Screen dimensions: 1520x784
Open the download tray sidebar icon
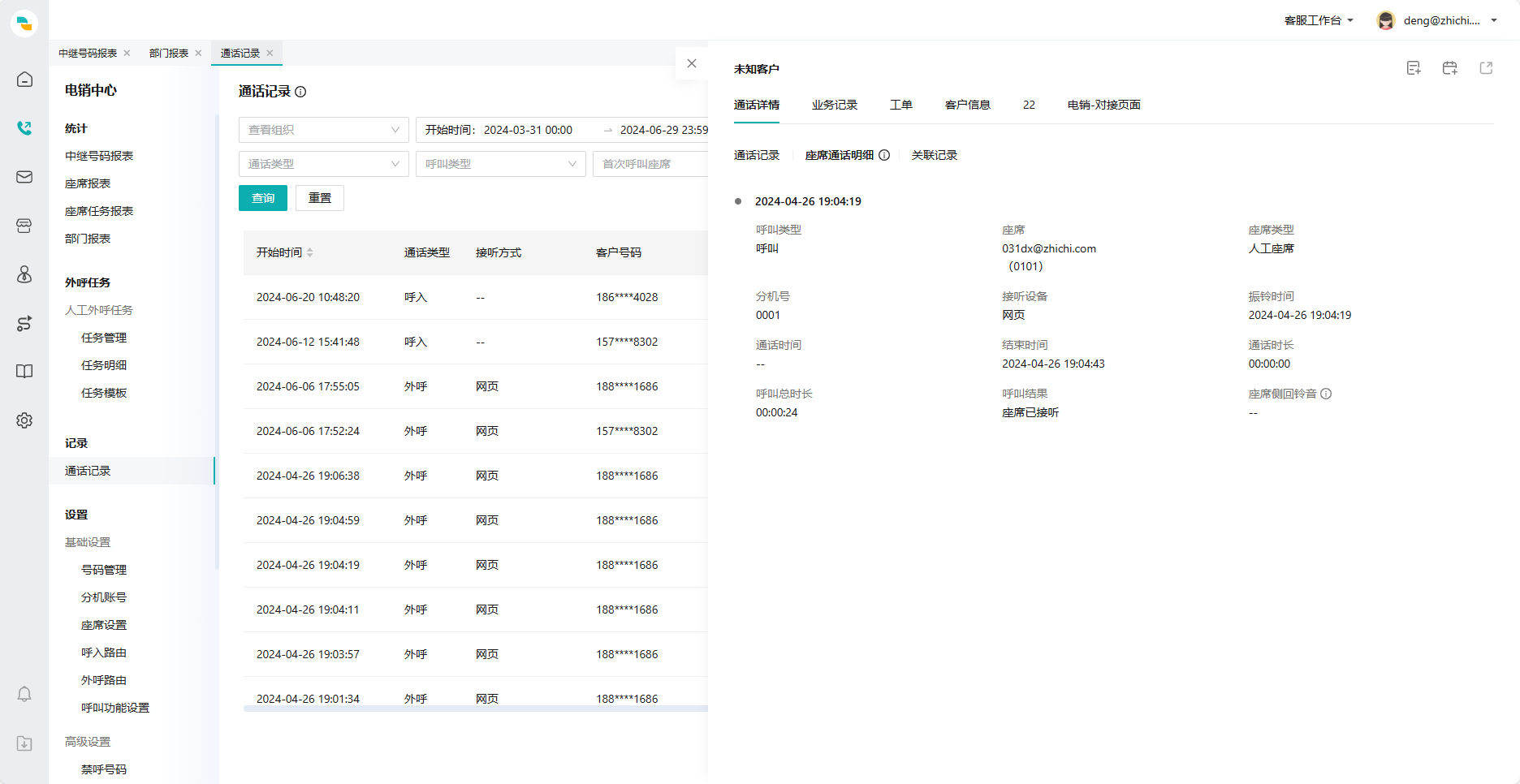click(x=24, y=743)
